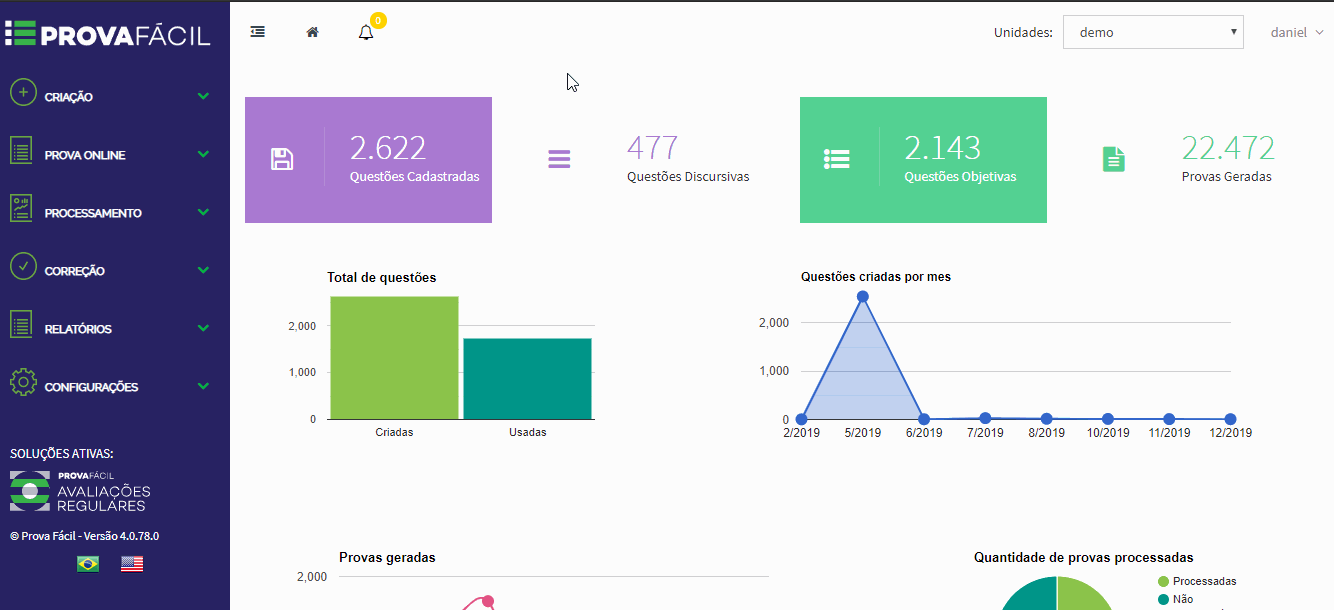1334x610 pixels.
Task: Toggle the Processadas legend color marker
Action: tap(1163, 581)
